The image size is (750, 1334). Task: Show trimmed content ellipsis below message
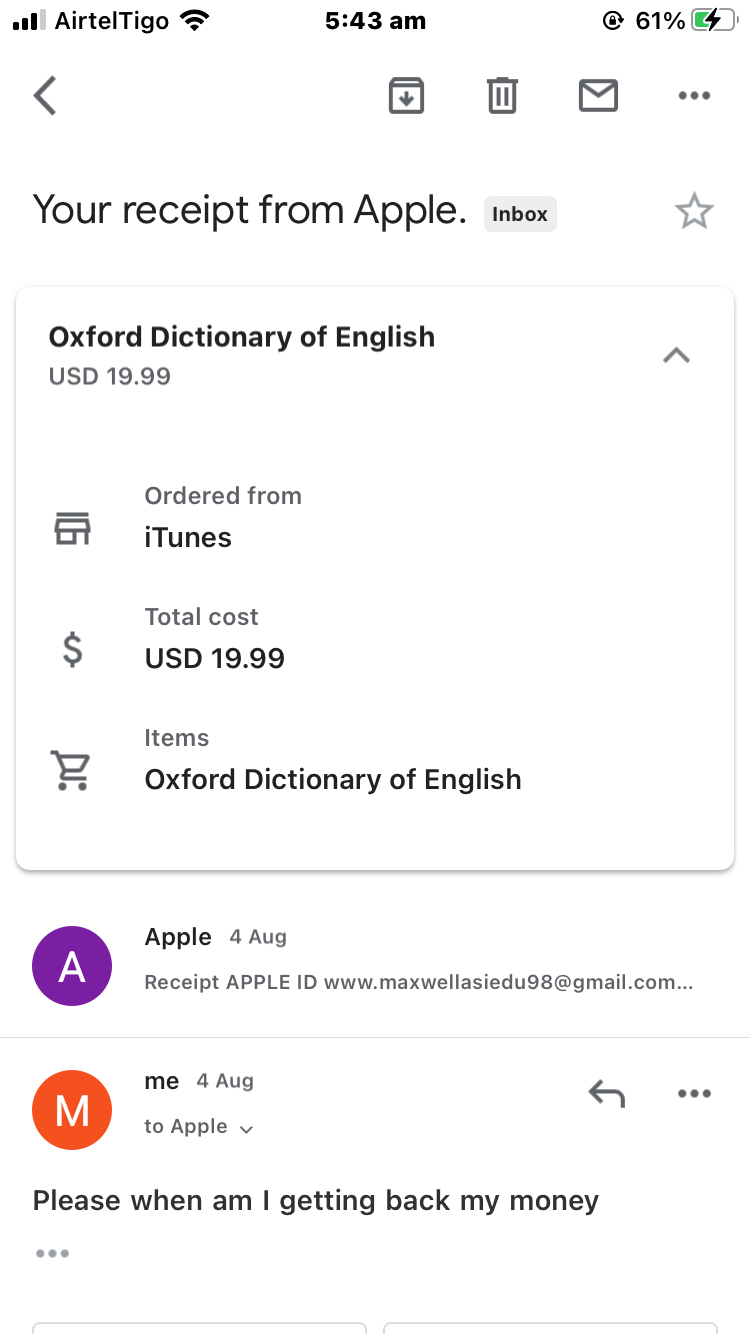[x=52, y=1253]
